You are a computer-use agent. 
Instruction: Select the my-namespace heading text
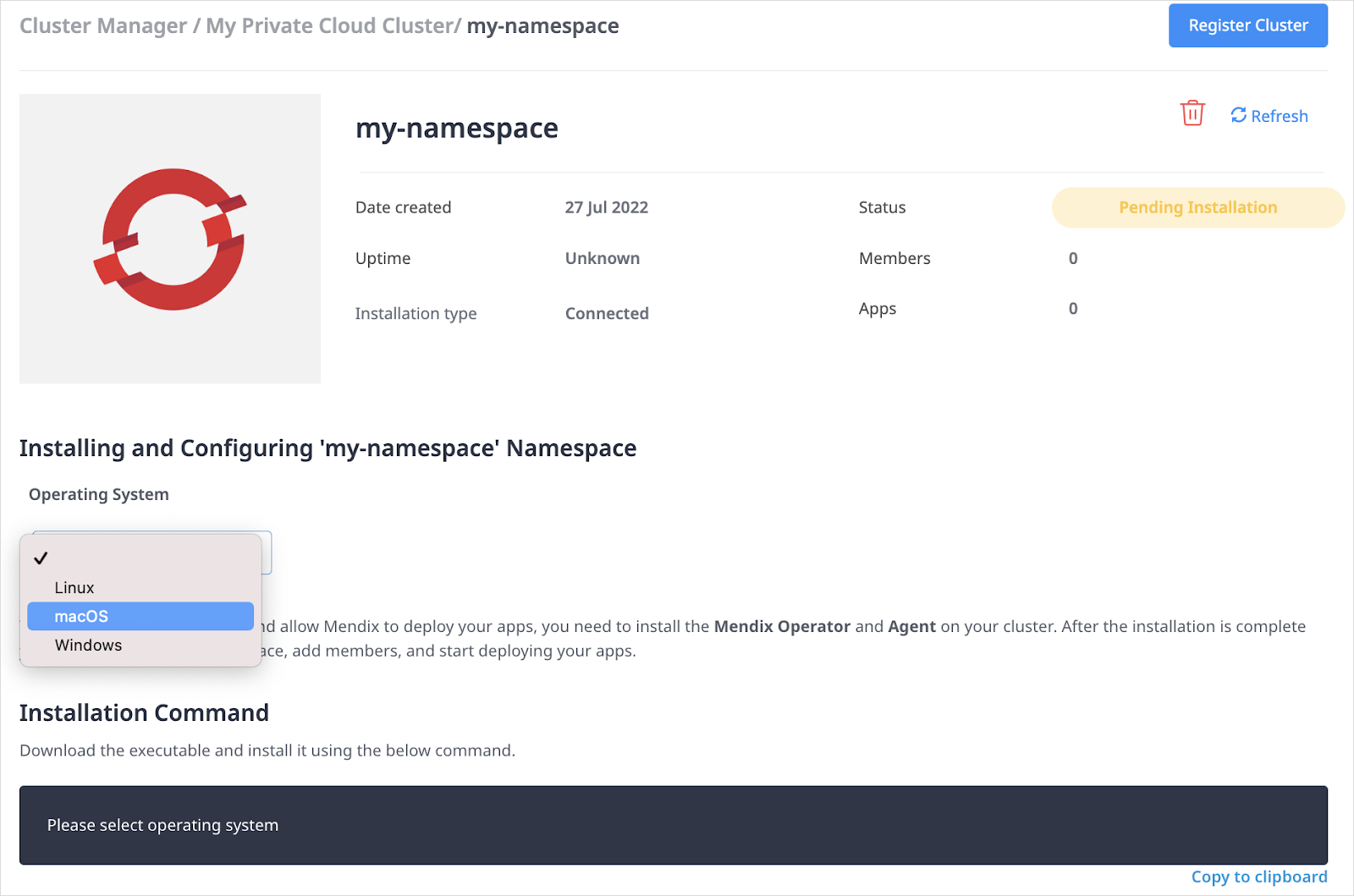pos(456,128)
